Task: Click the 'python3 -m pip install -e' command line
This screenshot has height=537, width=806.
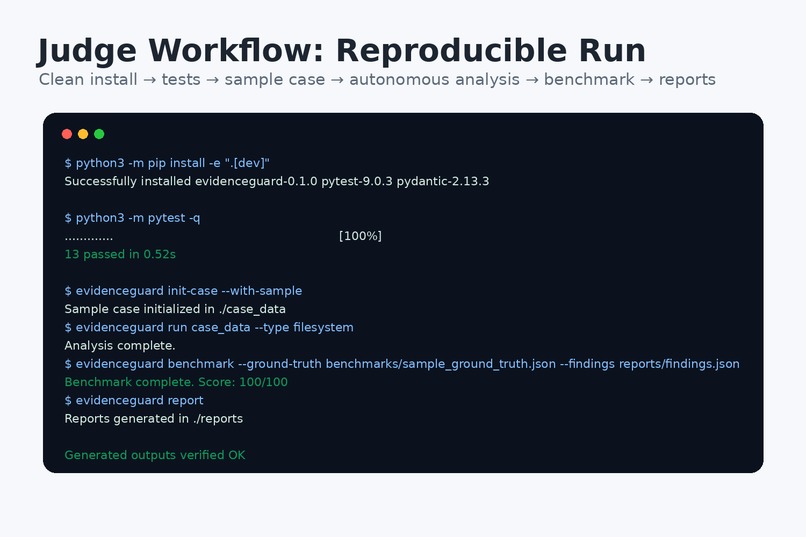Action: point(167,163)
